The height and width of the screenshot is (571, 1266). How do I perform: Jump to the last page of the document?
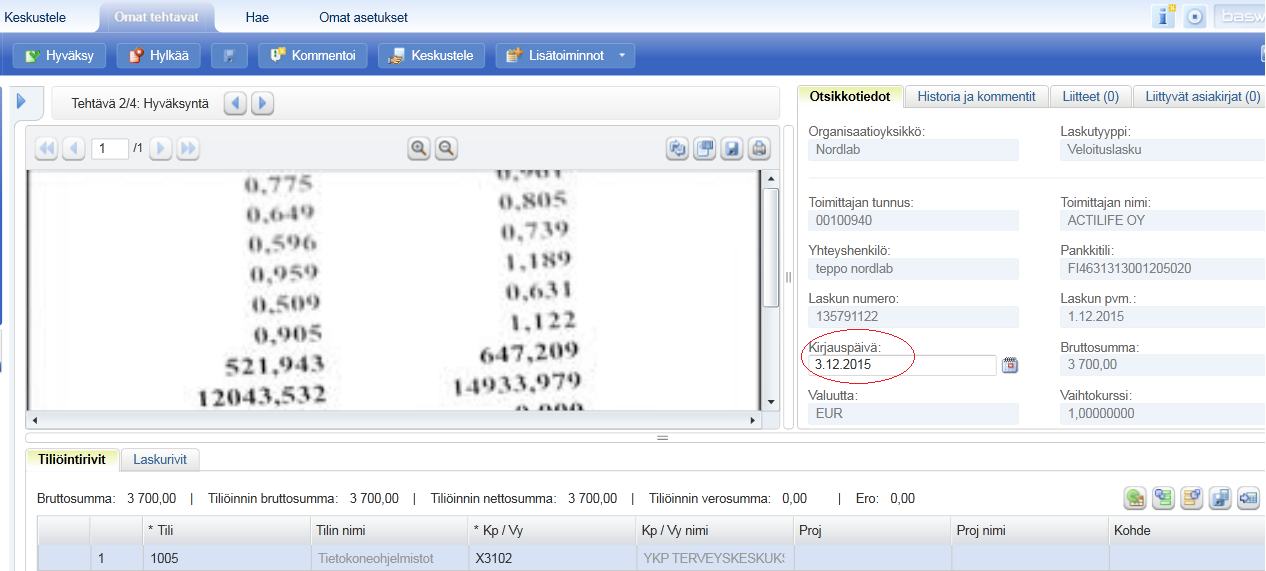(x=188, y=149)
